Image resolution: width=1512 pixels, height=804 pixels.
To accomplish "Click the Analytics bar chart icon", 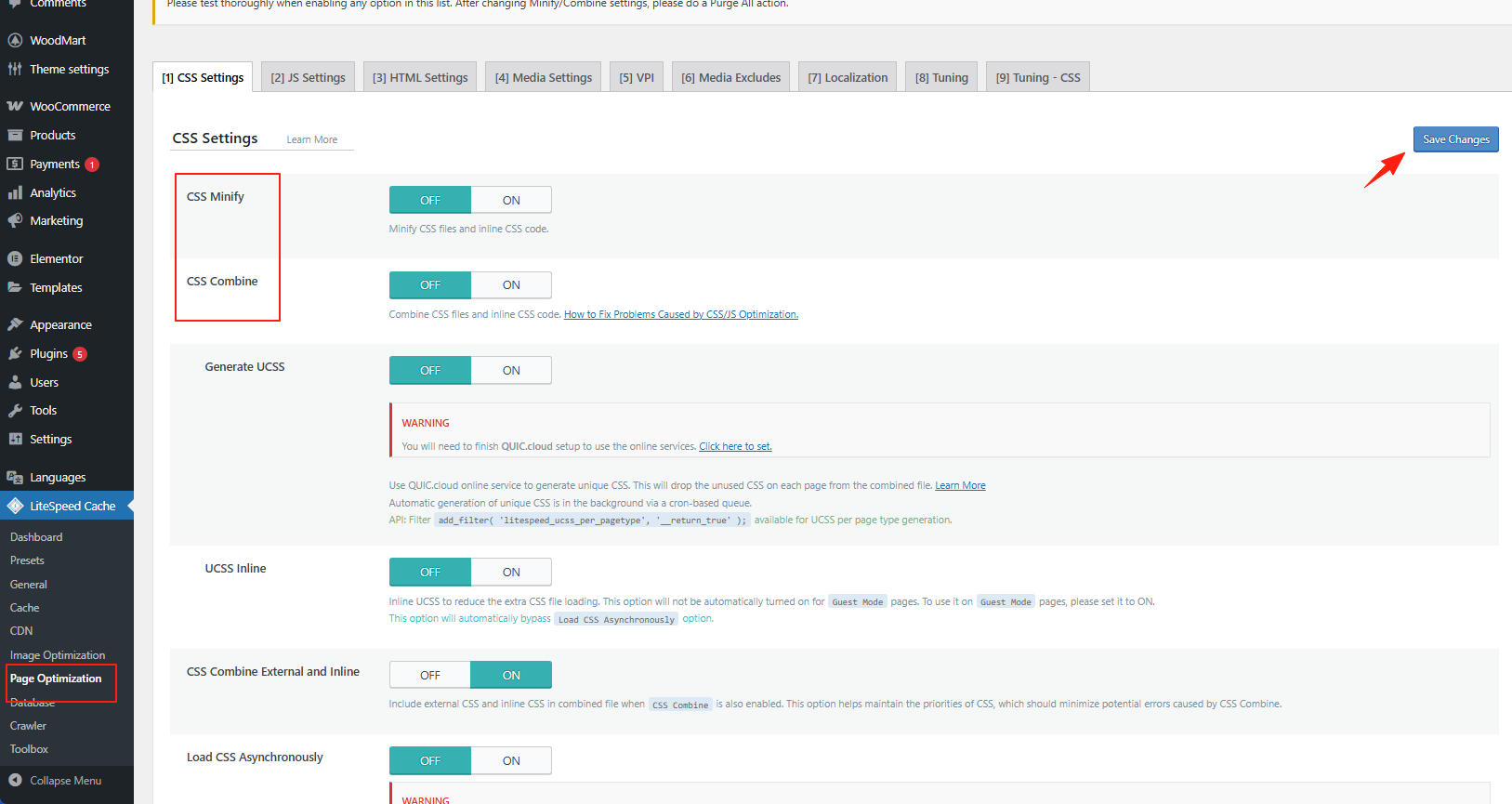I will point(15,192).
